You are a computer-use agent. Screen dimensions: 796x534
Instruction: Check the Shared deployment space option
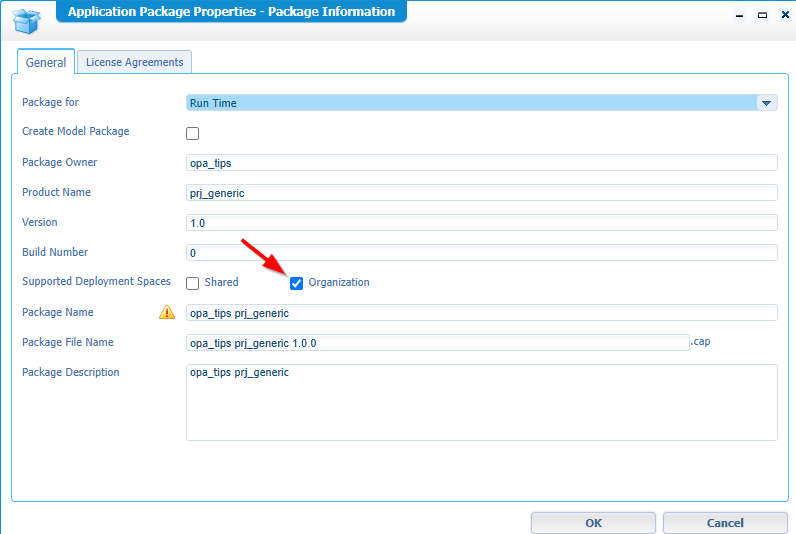click(x=193, y=283)
